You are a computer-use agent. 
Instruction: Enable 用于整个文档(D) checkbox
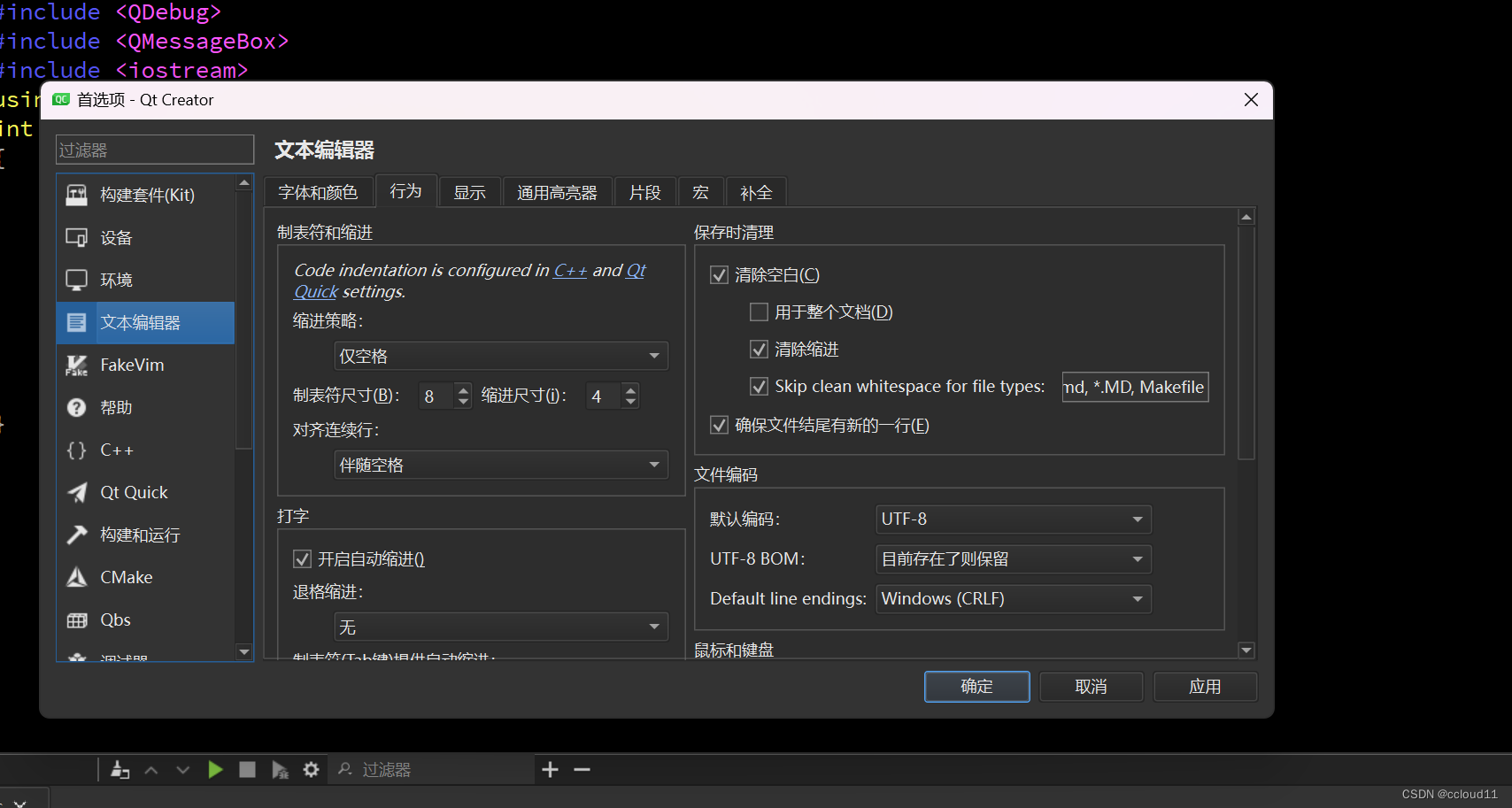click(x=759, y=312)
